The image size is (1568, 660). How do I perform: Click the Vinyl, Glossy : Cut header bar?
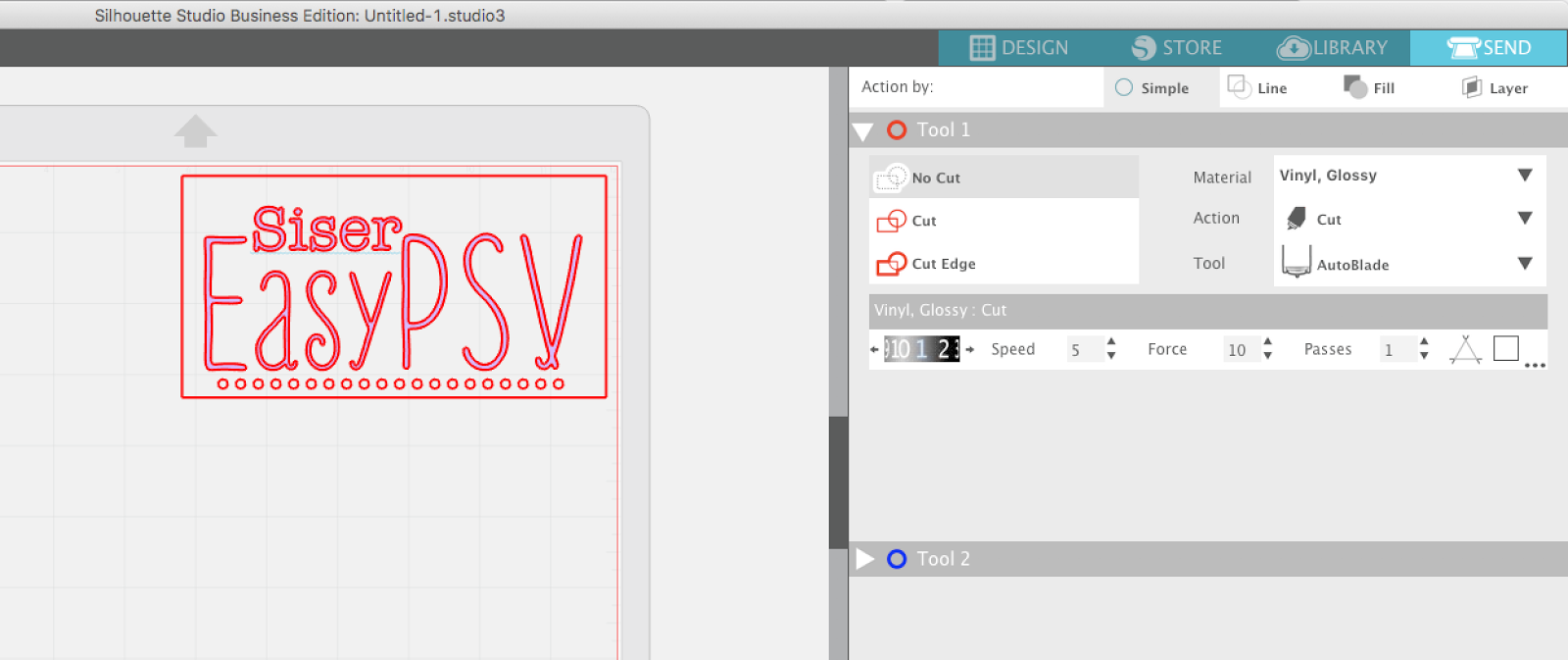coord(1208,311)
